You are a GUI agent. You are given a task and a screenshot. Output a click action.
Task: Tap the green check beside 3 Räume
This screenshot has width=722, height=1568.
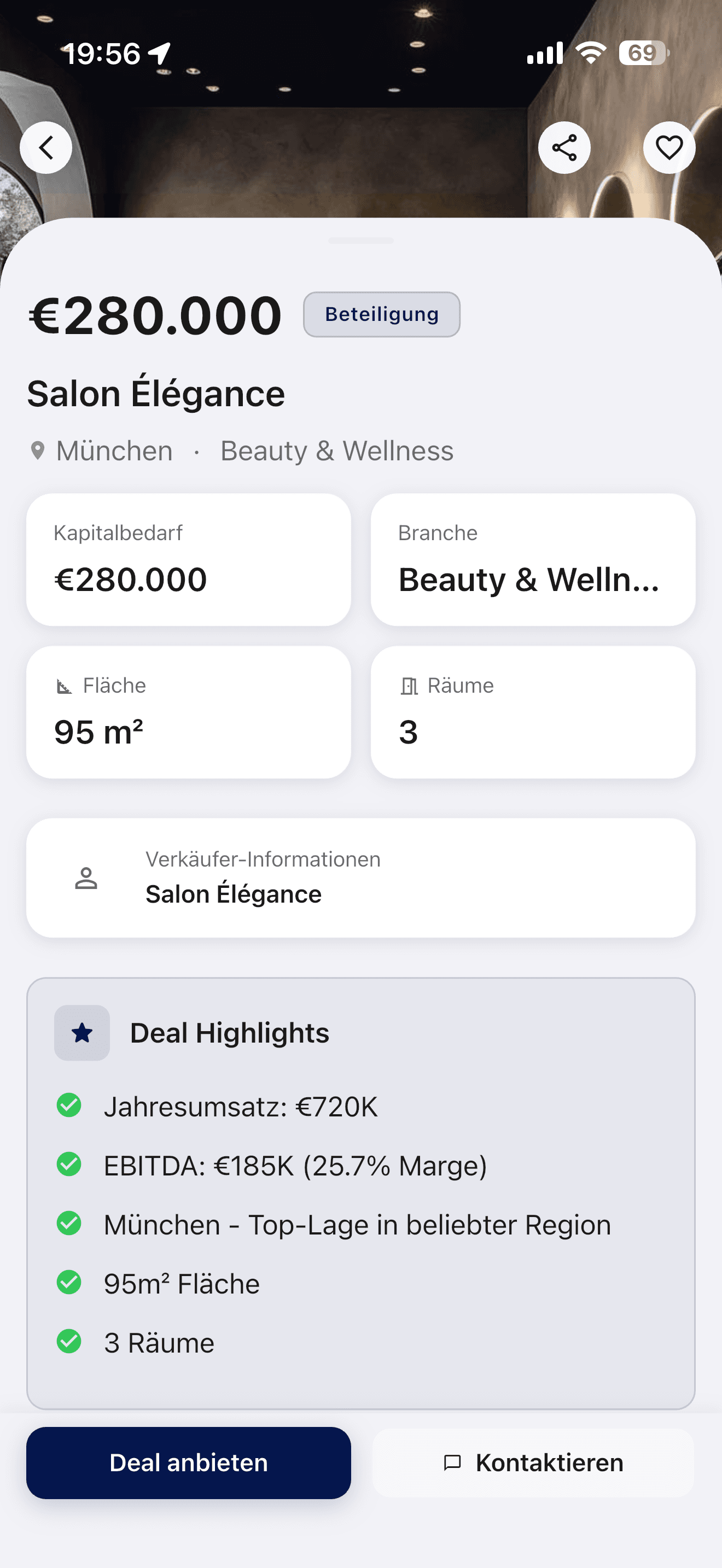pyautogui.click(x=69, y=1341)
